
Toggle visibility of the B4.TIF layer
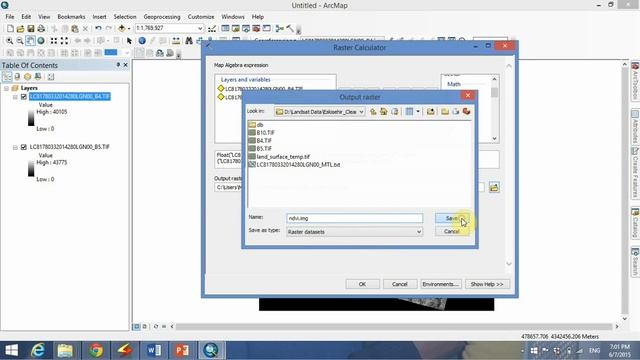coord(24,97)
